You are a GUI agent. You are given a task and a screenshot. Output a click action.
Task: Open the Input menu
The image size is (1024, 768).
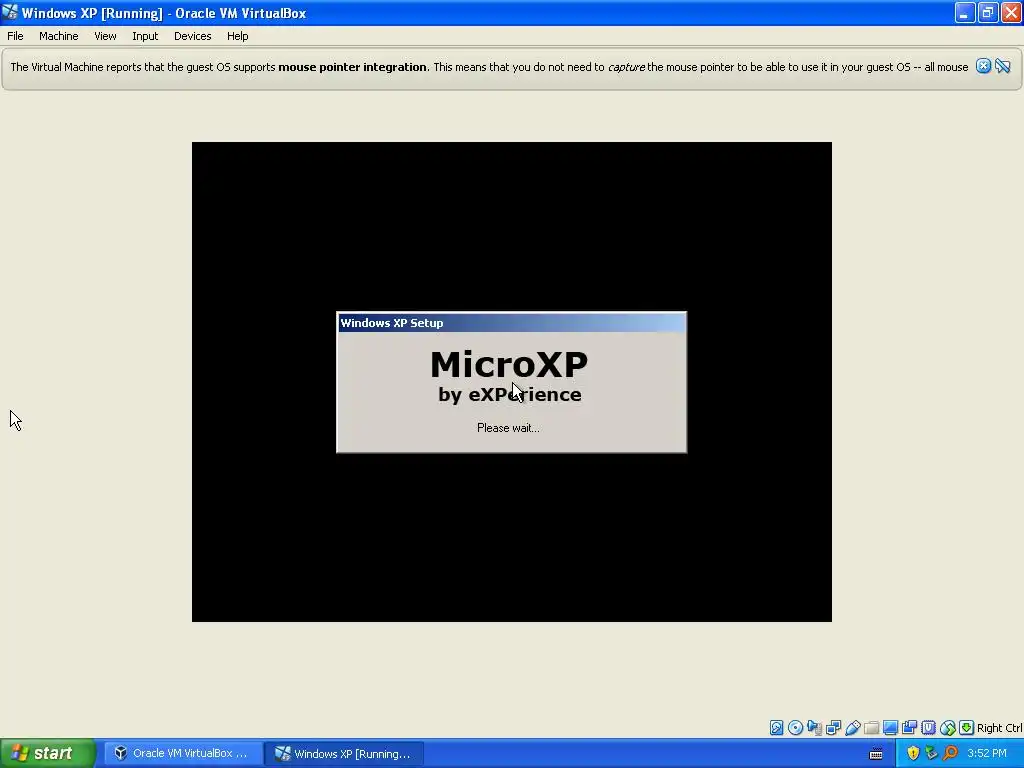click(x=145, y=36)
